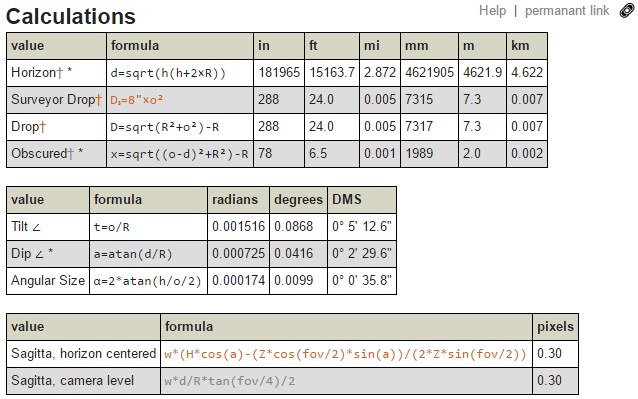Select Tilt DMS value 0° 5' 12.6"
The height and width of the screenshot is (399, 638).
(x=362, y=227)
